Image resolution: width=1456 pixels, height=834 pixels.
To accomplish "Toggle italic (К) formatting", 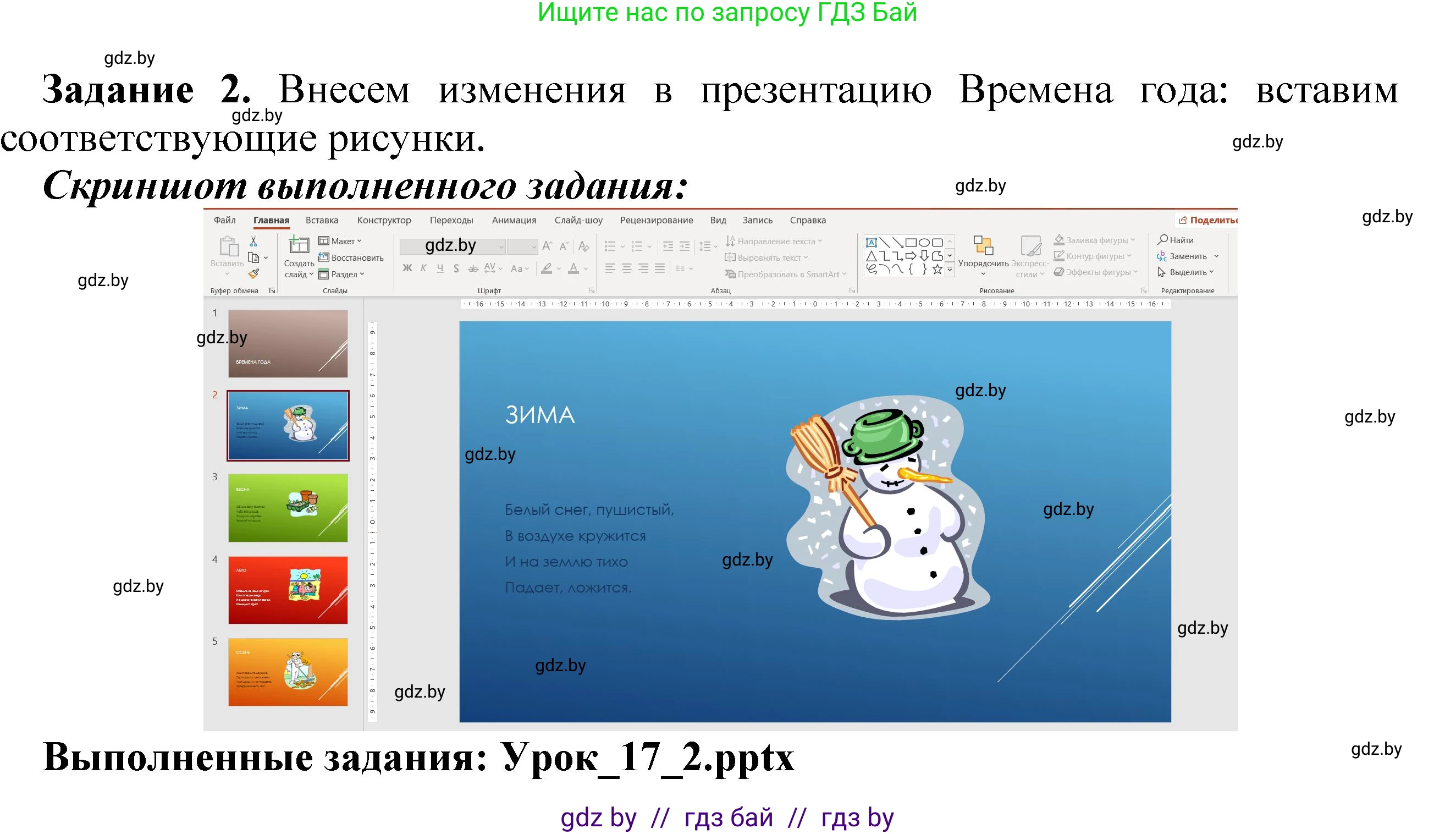I will [x=423, y=268].
